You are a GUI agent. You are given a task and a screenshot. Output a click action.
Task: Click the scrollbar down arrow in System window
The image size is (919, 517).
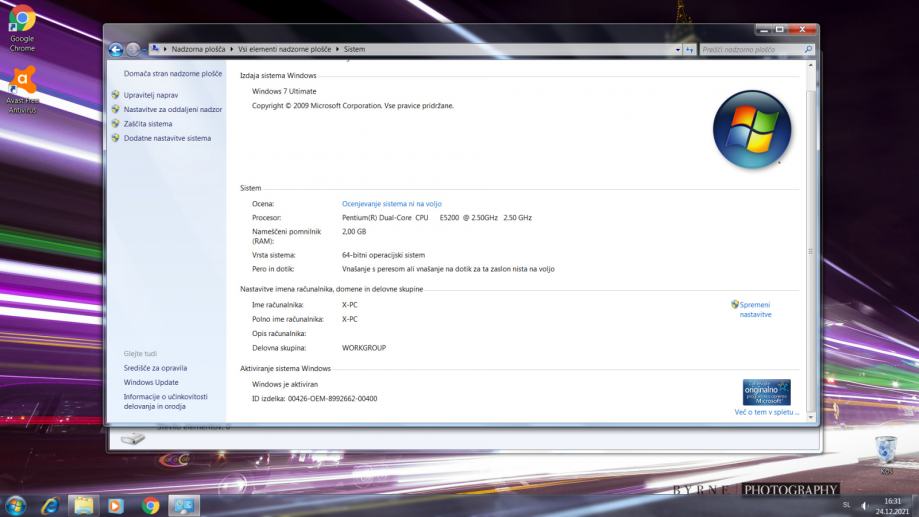coord(810,418)
